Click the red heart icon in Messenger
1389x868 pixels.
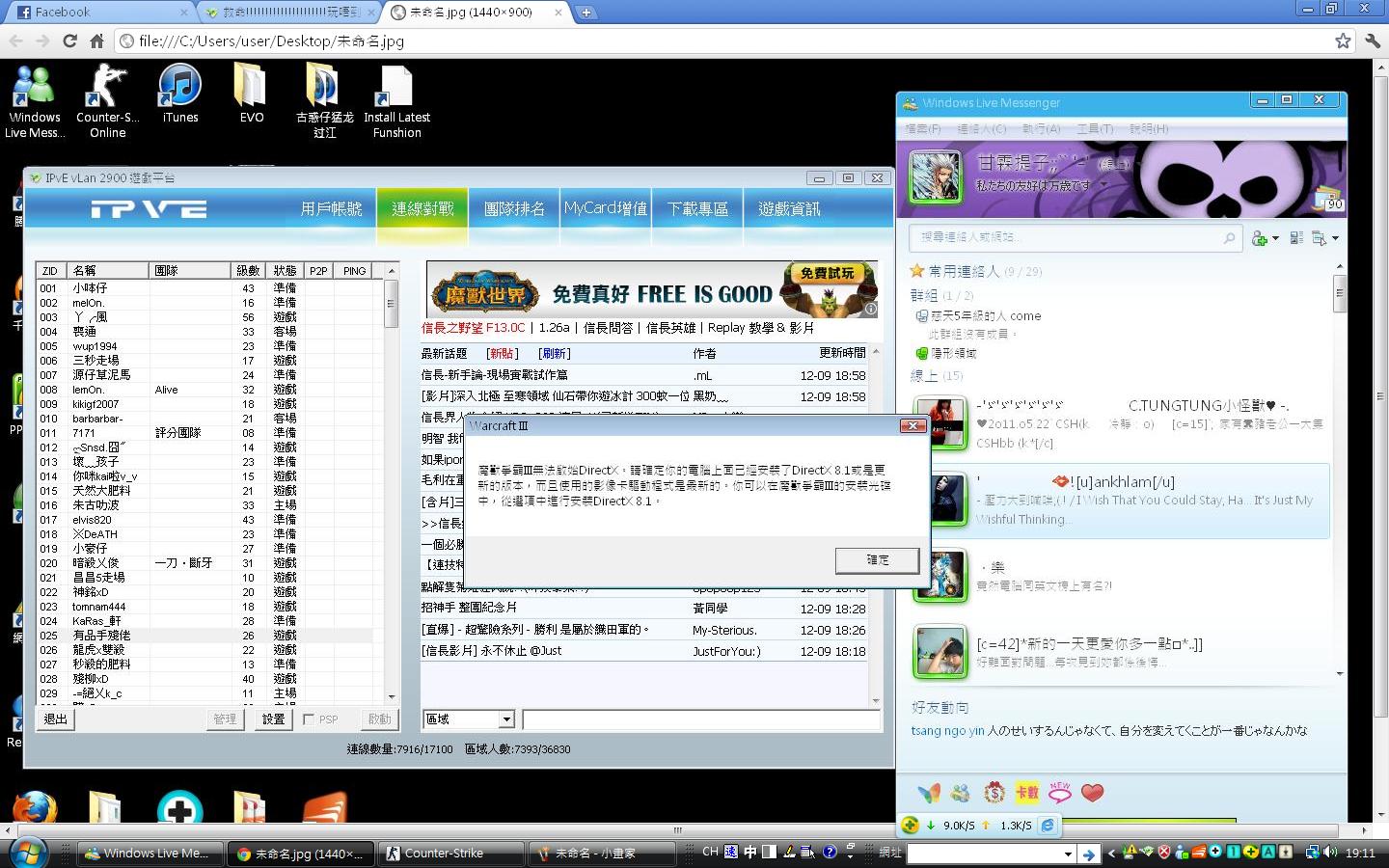click(x=1092, y=793)
